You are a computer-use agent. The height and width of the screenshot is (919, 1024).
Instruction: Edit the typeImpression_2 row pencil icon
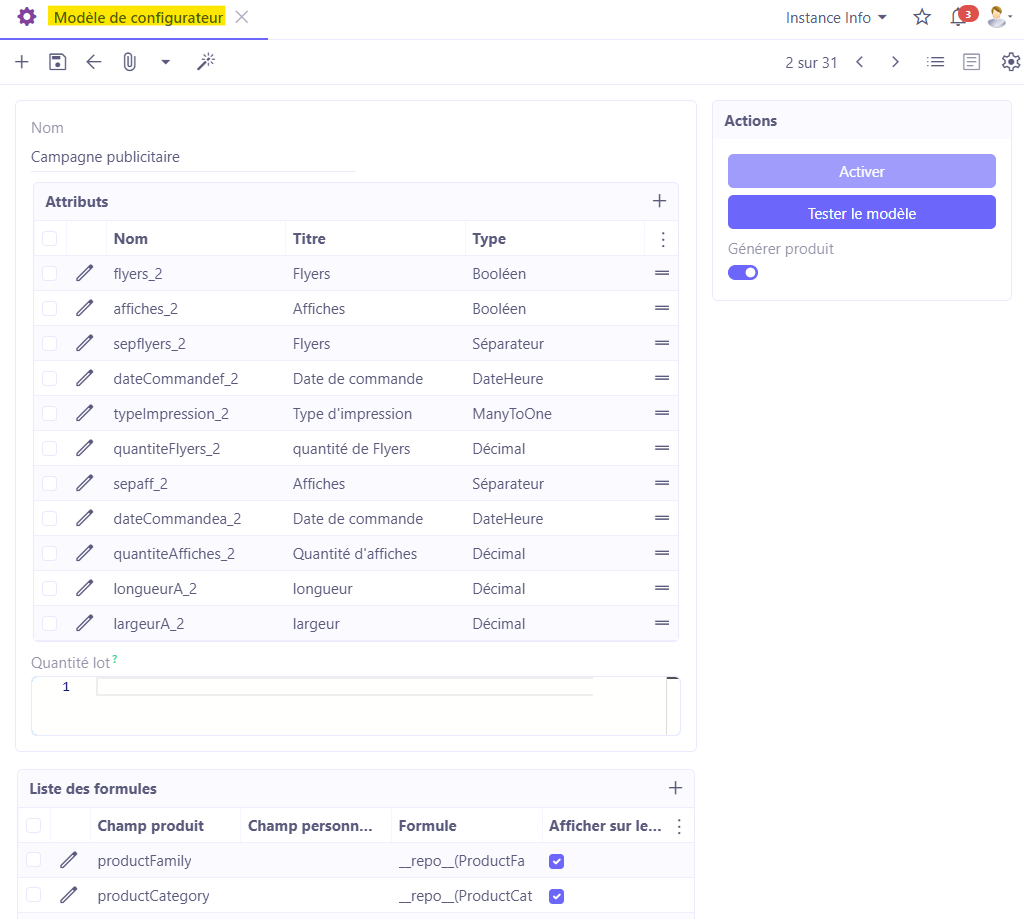point(84,413)
